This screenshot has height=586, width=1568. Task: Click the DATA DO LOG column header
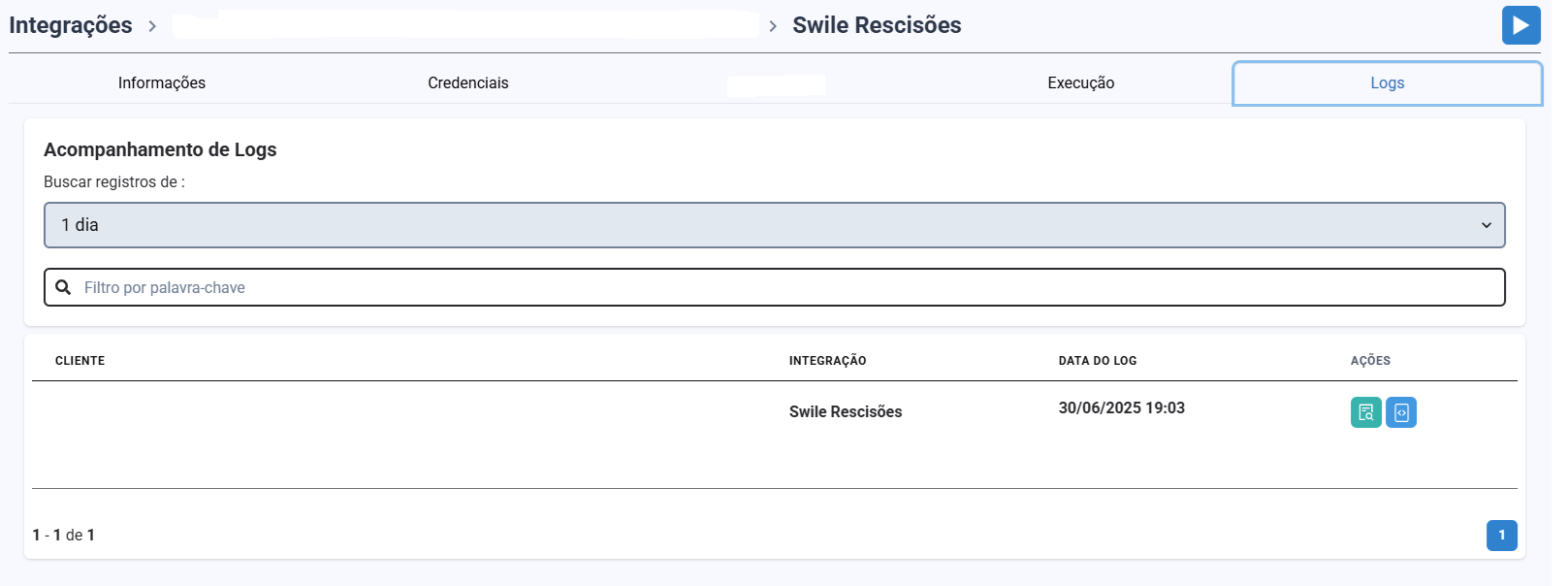click(x=1097, y=361)
